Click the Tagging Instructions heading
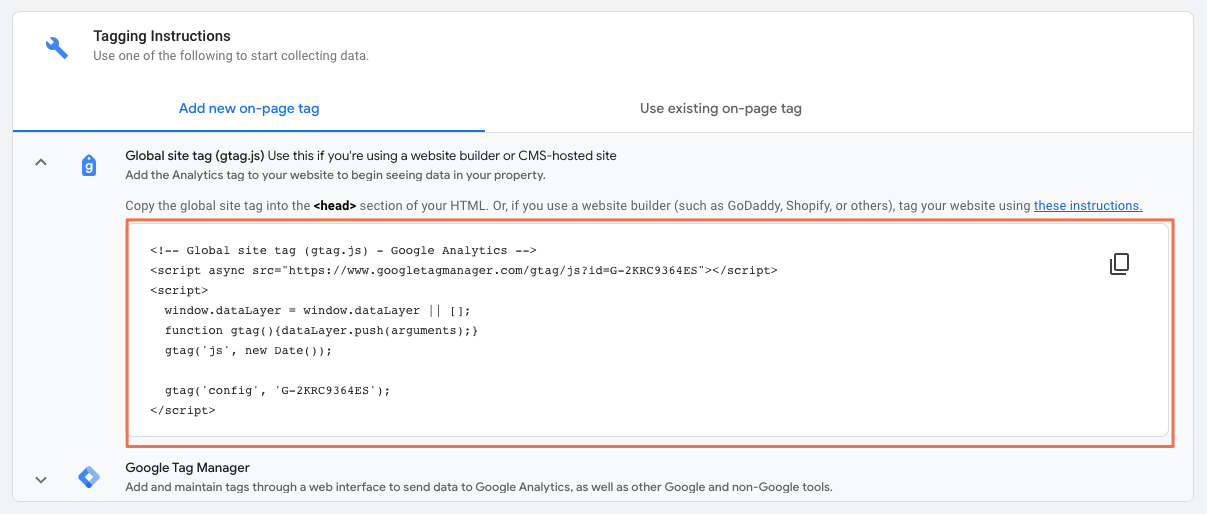Screen dimensions: 1207x514 [x=162, y=36]
